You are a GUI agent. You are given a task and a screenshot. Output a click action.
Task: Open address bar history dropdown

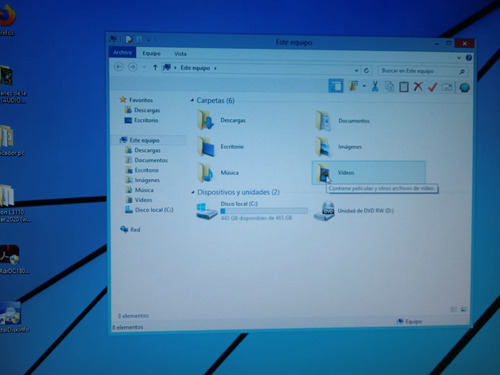tap(356, 70)
